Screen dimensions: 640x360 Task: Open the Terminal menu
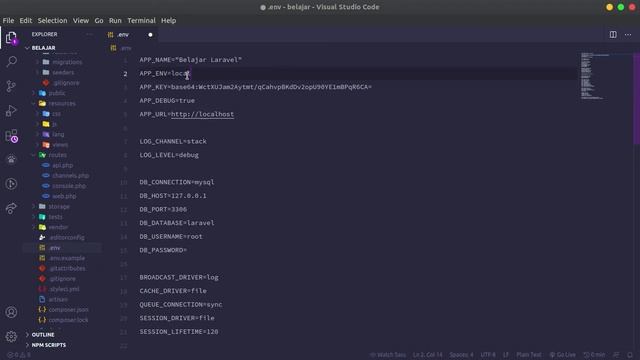click(141, 20)
